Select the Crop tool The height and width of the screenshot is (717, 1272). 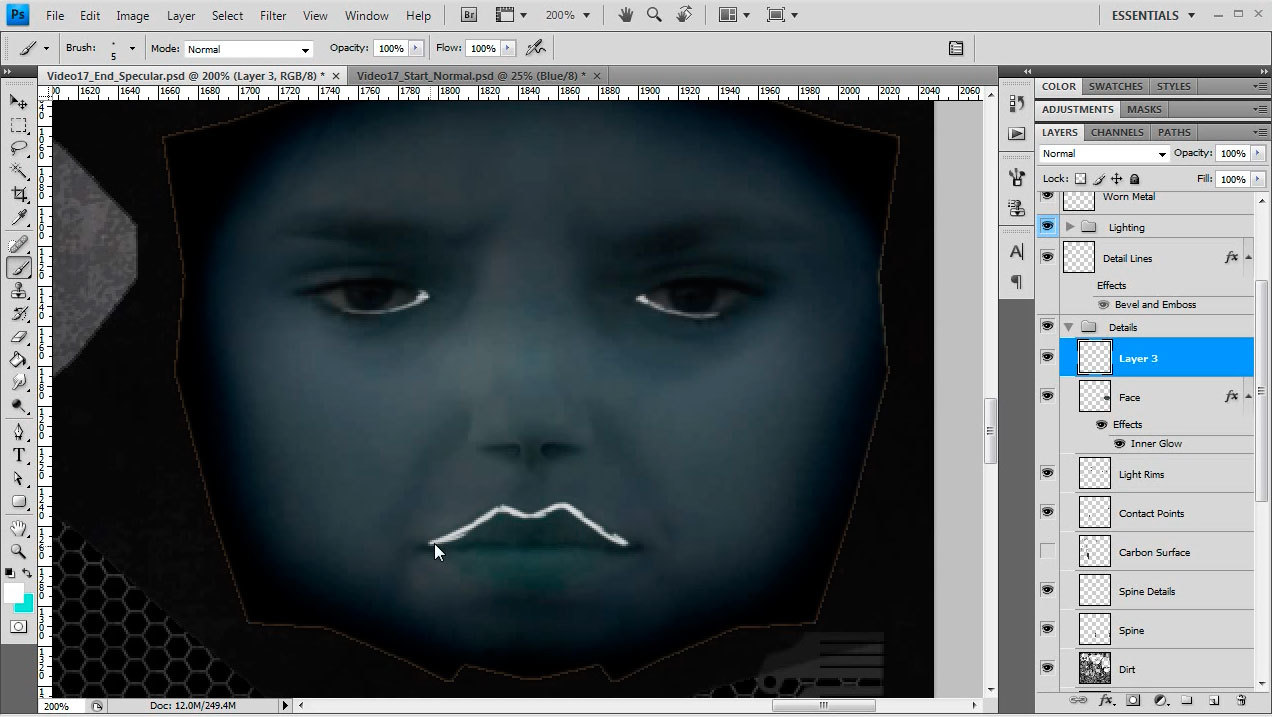pyautogui.click(x=19, y=194)
